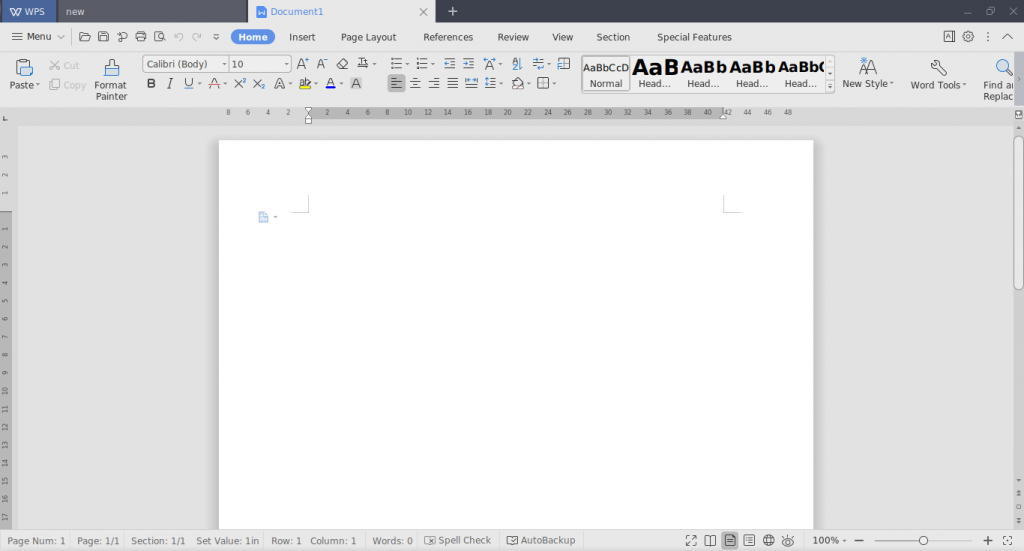The width and height of the screenshot is (1024, 551).
Task: Click the zoom out minus button
Action: pos(859,541)
